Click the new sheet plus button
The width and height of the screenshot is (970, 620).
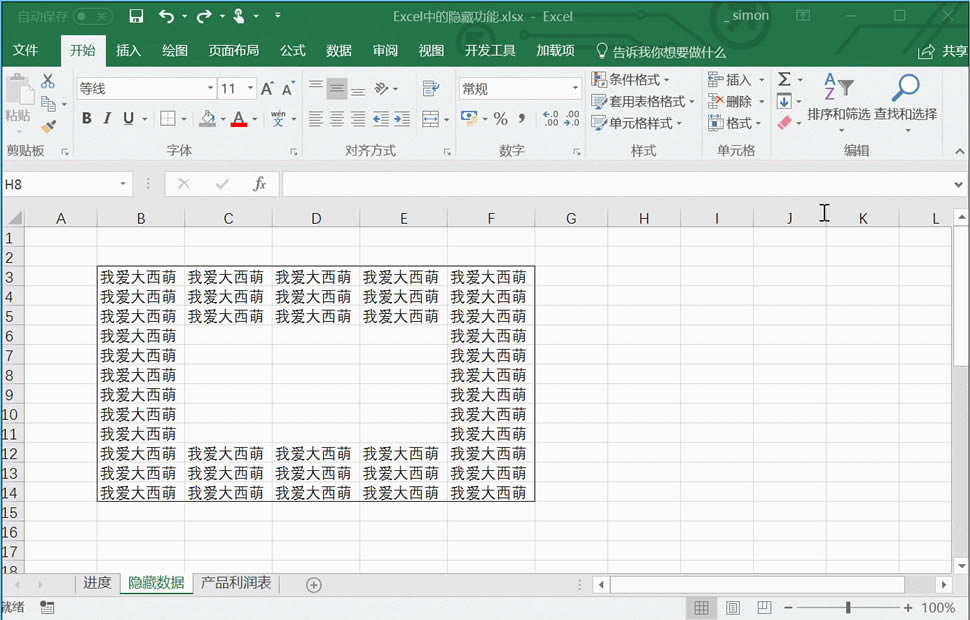pos(311,583)
